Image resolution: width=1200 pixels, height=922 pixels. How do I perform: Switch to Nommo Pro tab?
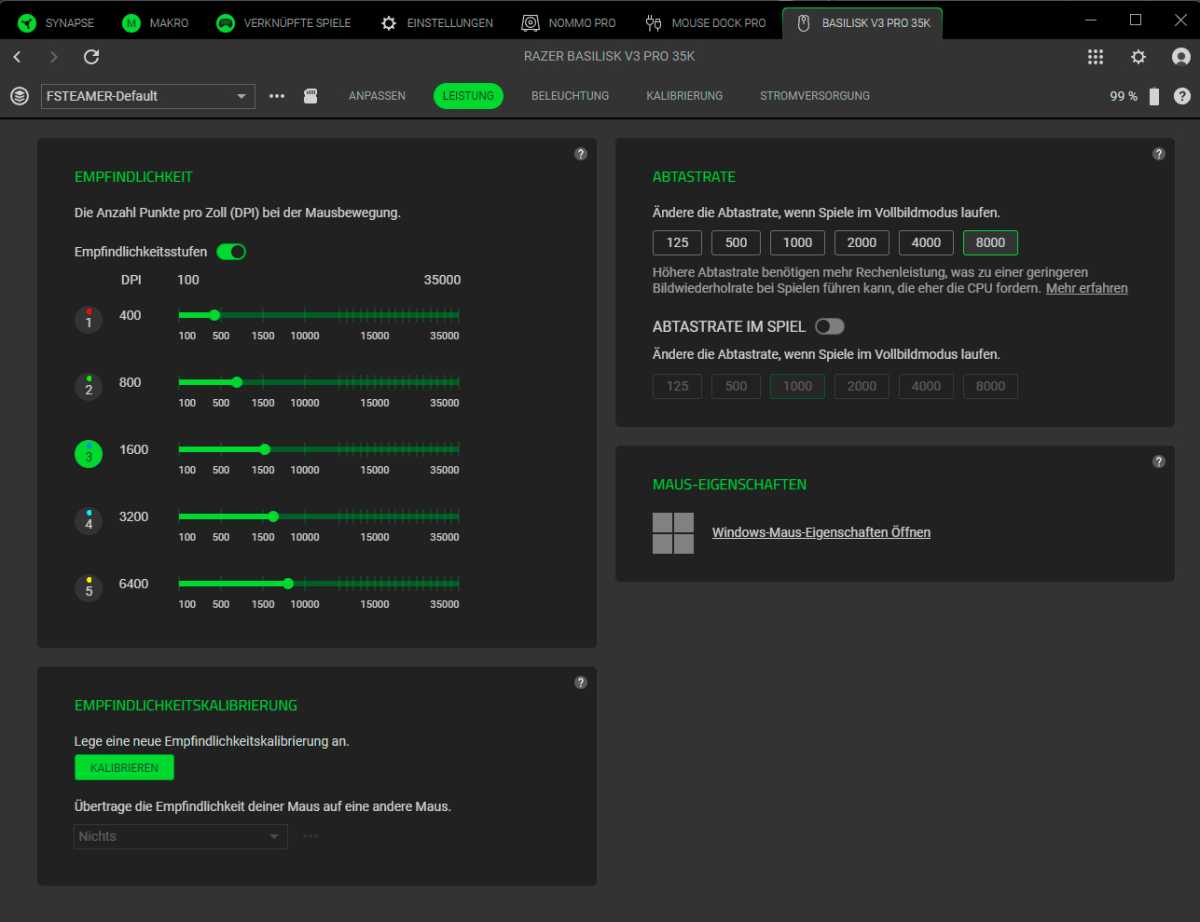(570, 22)
